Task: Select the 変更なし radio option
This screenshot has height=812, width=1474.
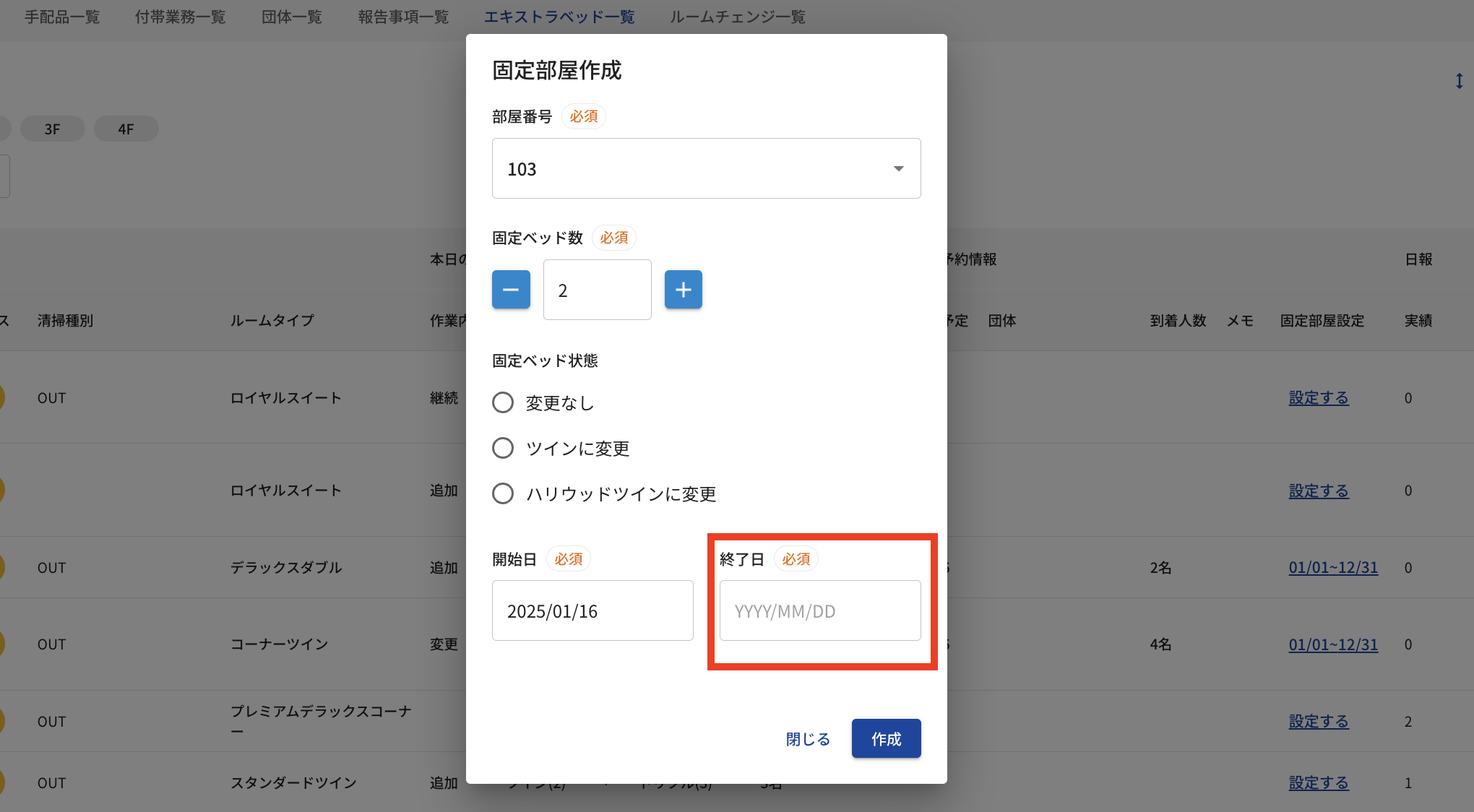Action: (503, 402)
